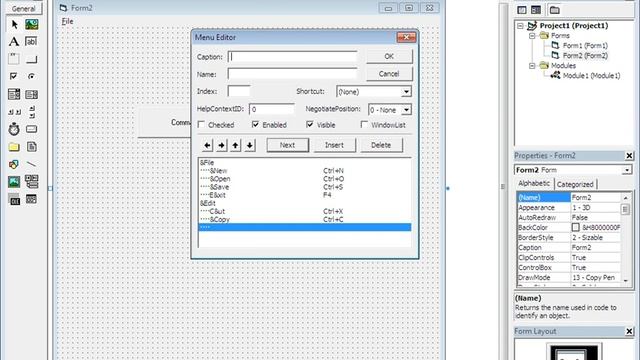Move menu item left with arrow button
Viewport: 640px width, 360px height.
click(x=207, y=145)
